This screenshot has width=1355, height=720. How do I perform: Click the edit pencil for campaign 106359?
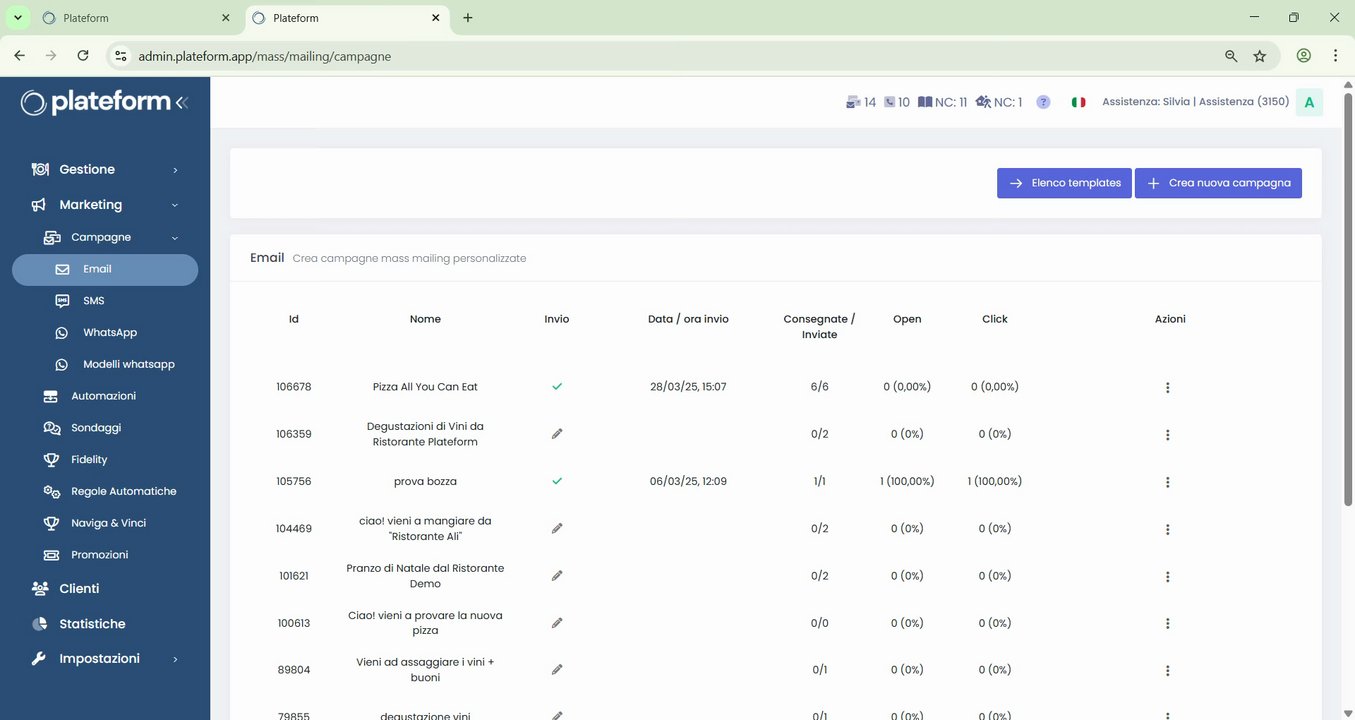coord(557,434)
